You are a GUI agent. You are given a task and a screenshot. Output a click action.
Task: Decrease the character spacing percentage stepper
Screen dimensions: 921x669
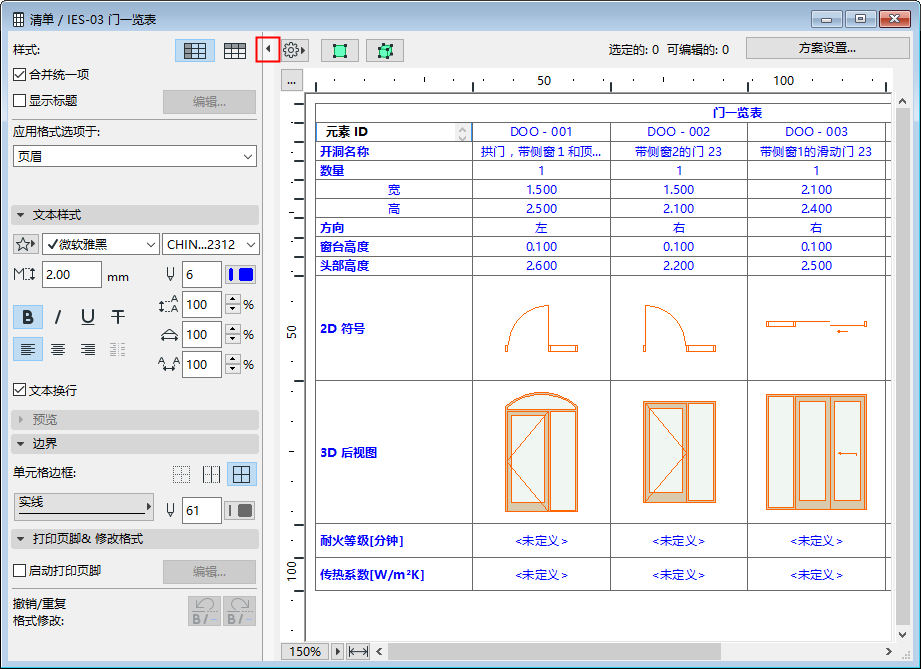(x=233, y=369)
